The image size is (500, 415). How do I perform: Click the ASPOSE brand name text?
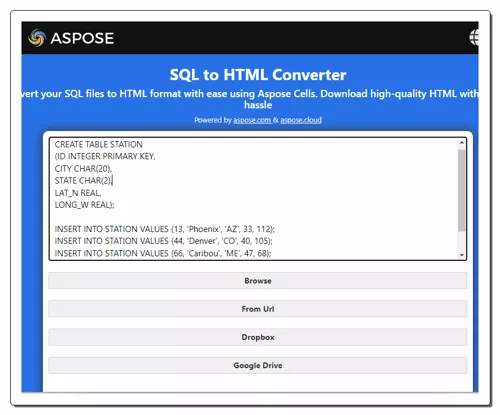point(82,38)
